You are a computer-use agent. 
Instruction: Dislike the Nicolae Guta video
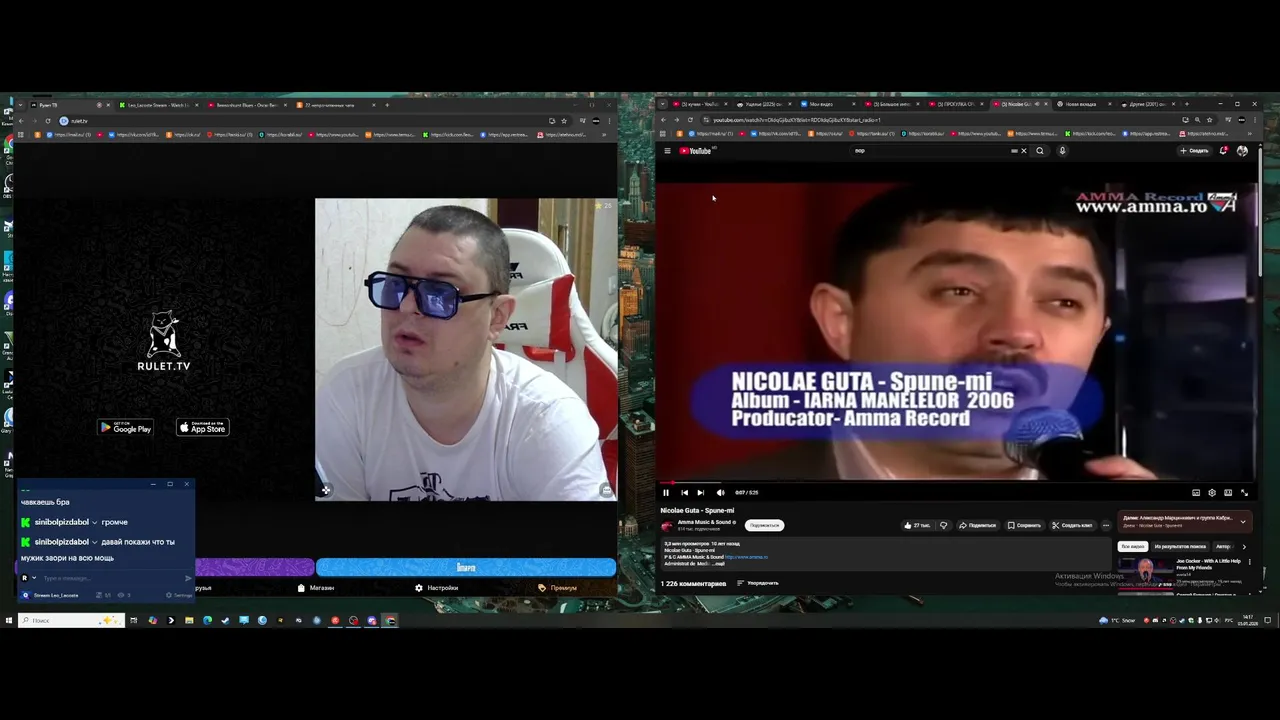click(x=943, y=525)
